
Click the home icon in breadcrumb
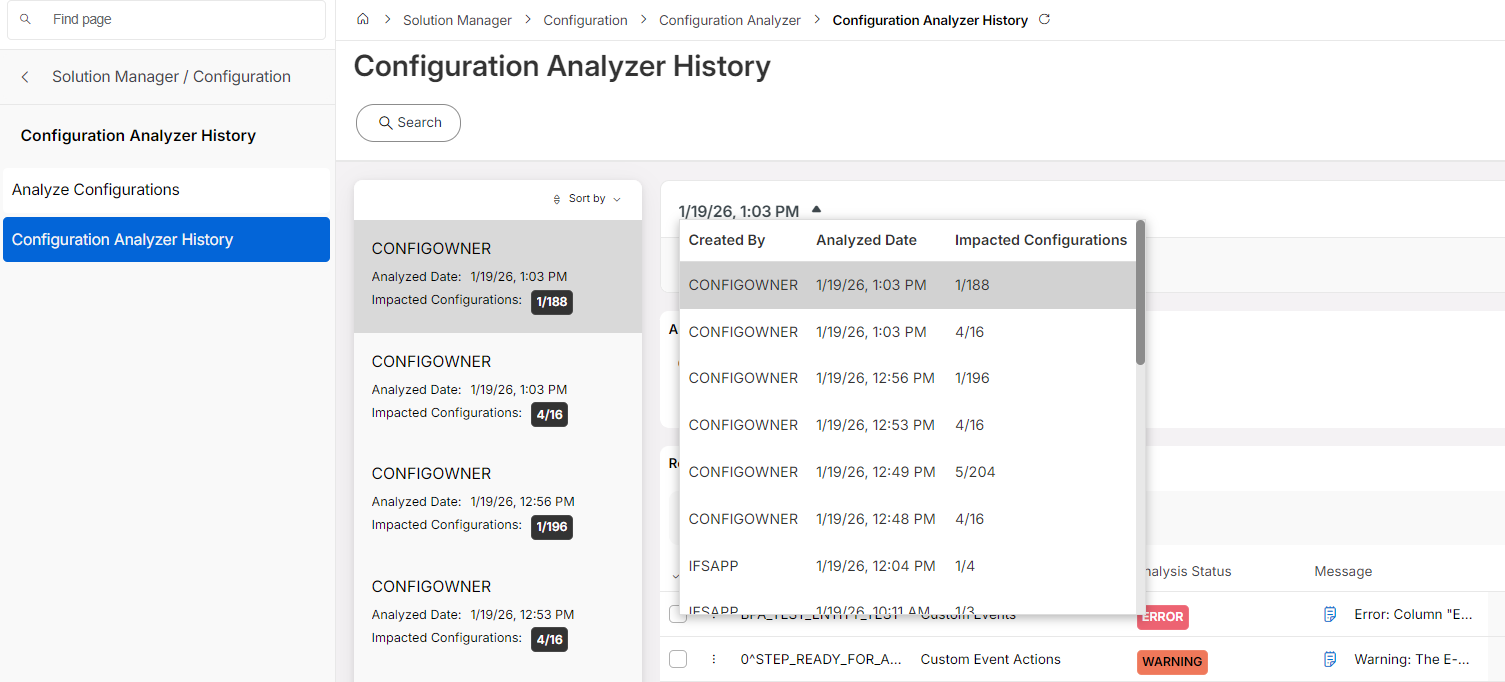coord(363,19)
